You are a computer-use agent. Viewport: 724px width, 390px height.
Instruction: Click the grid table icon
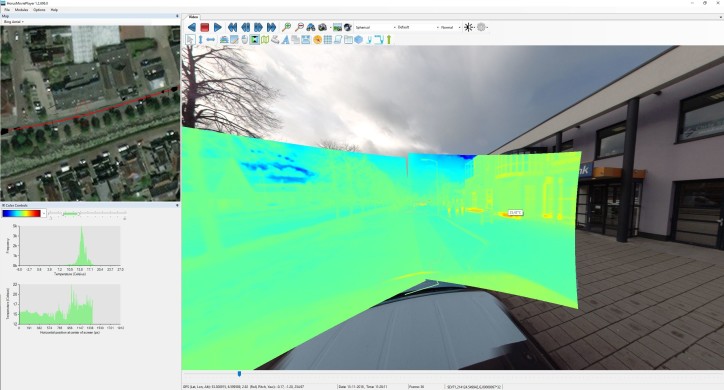(x=328, y=40)
